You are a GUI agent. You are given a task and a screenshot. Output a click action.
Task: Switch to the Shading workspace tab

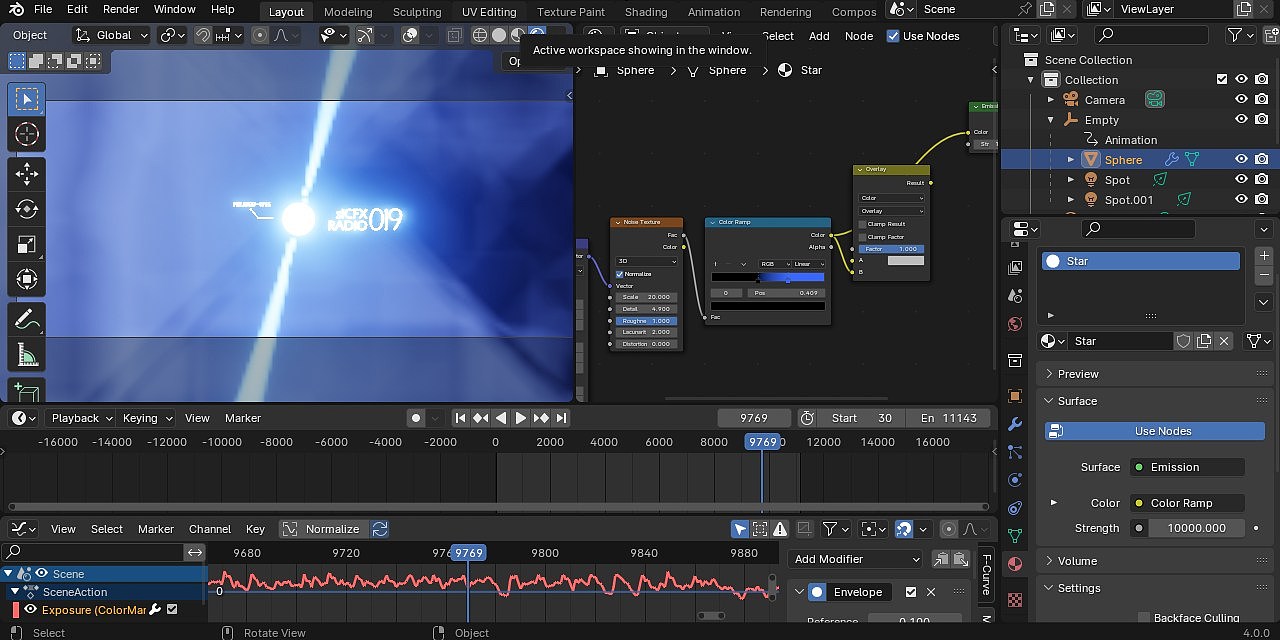coord(646,12)
